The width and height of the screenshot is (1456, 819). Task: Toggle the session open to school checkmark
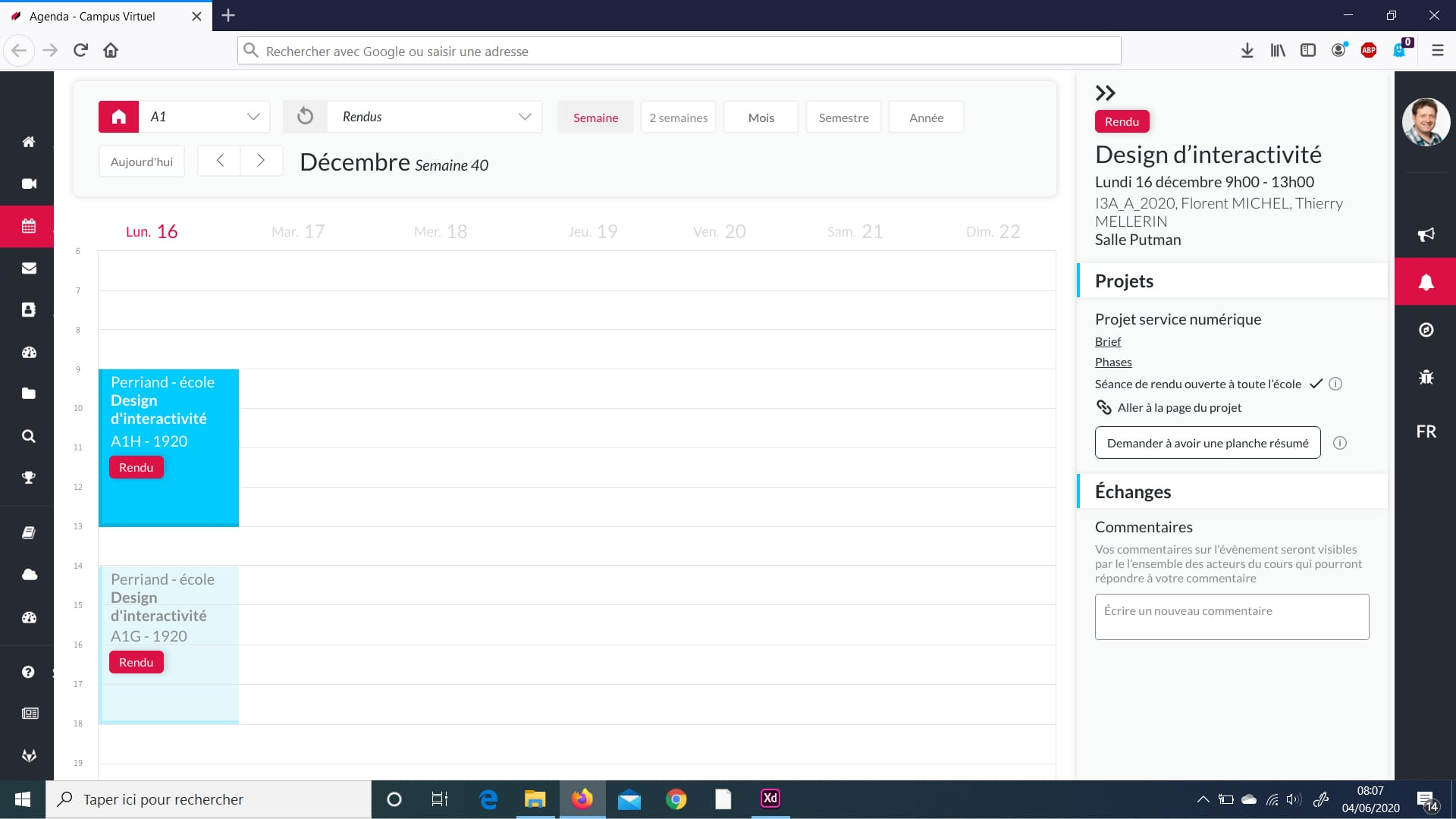coord(1316,384)
